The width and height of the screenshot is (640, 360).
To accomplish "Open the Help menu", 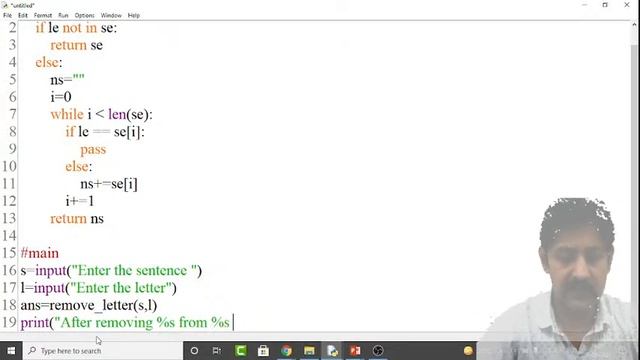I will coord(134,16).
